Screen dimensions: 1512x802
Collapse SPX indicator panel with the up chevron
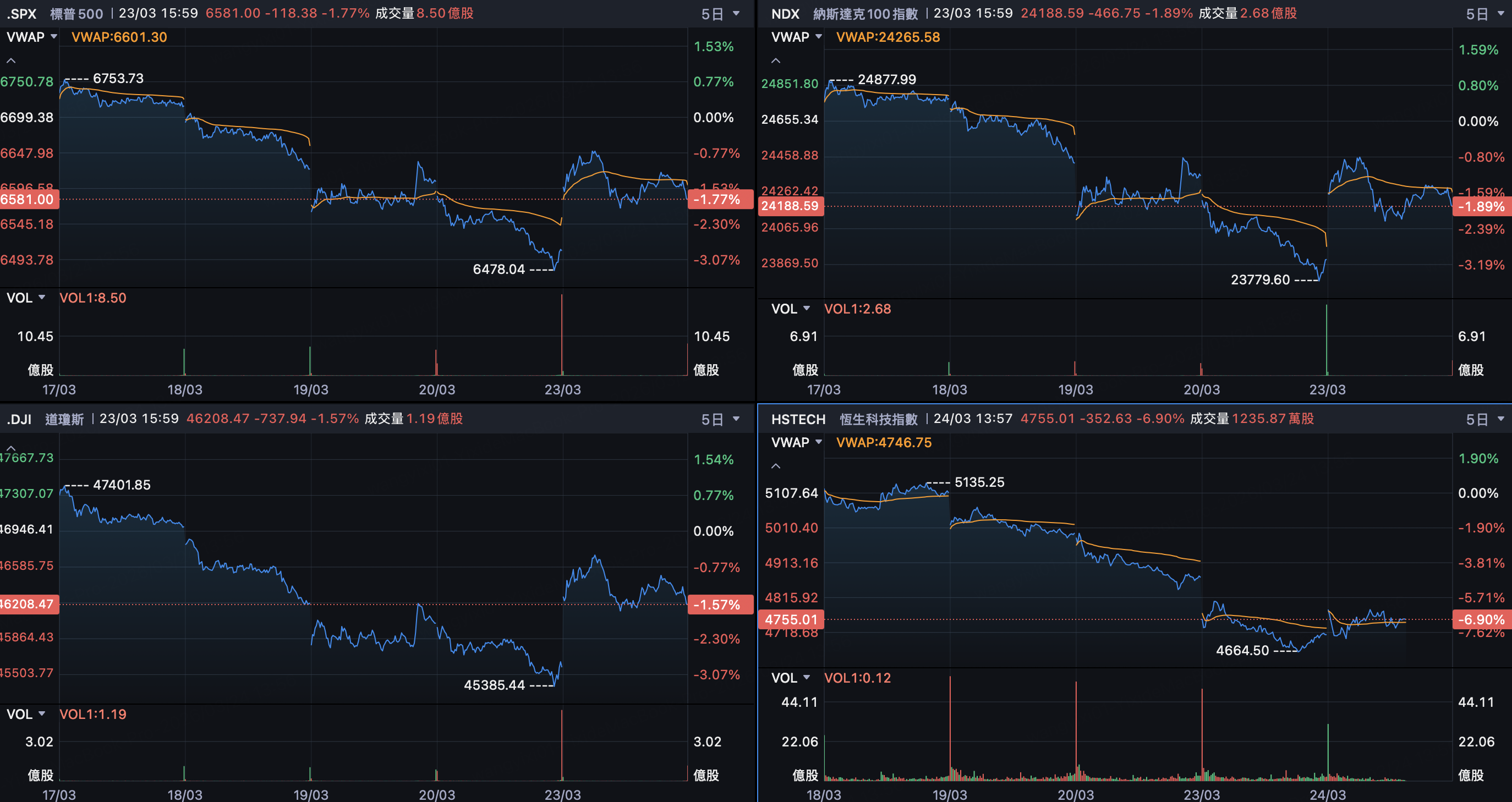tap(11, 61)
